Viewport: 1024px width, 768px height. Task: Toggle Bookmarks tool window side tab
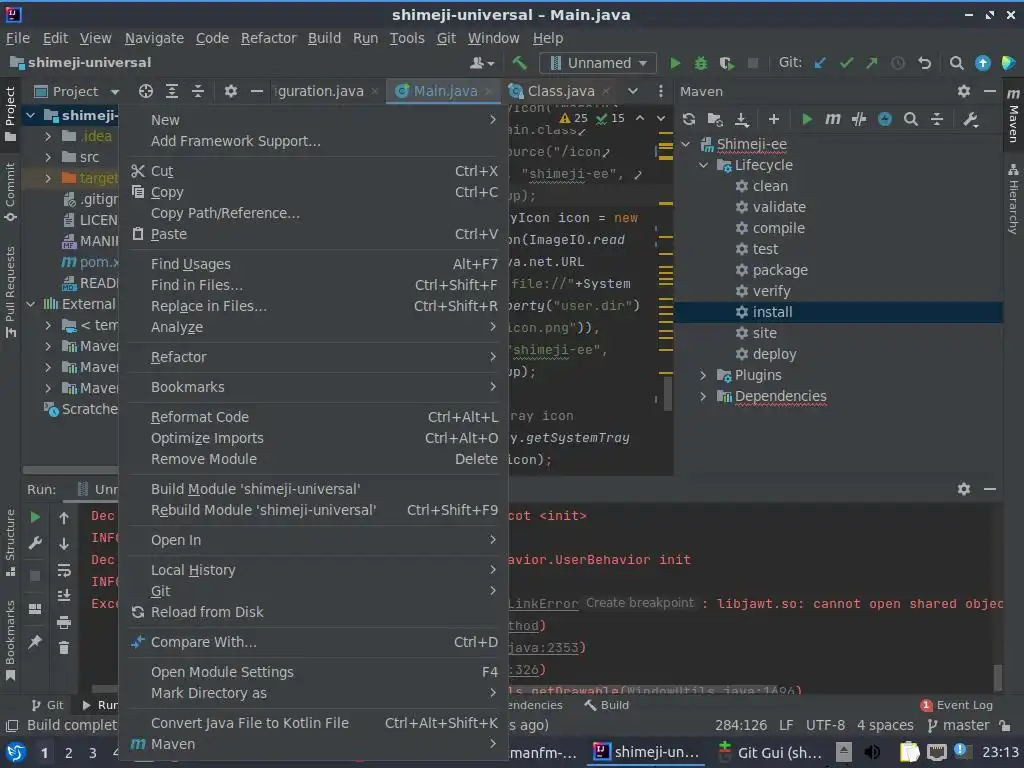[10, 640]
